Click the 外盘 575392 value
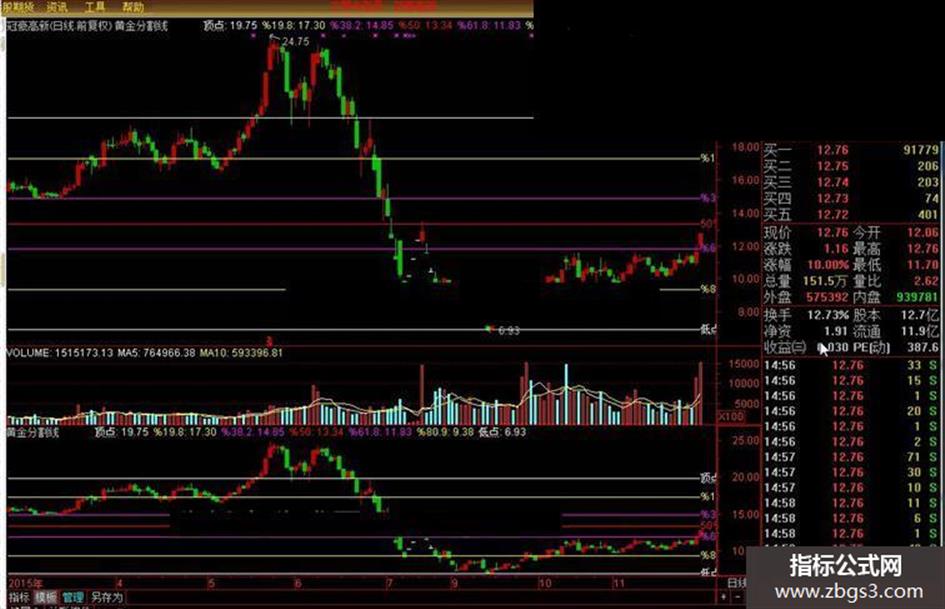 (827, 297)
